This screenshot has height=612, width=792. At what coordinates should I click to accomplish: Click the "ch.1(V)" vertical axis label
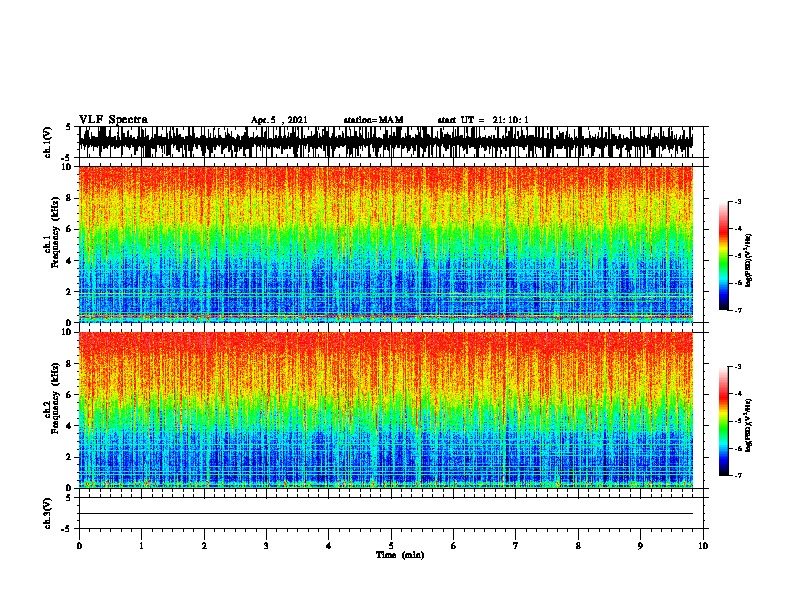coord(48,142)
